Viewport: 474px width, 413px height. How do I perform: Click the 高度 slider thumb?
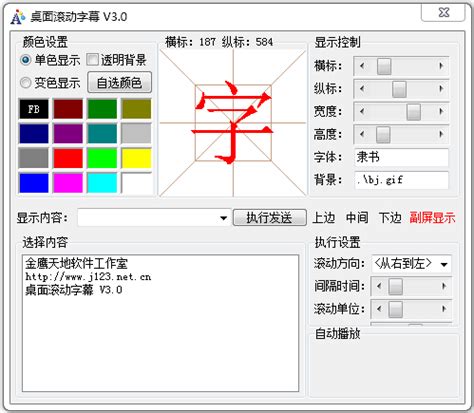click(383, 135)
